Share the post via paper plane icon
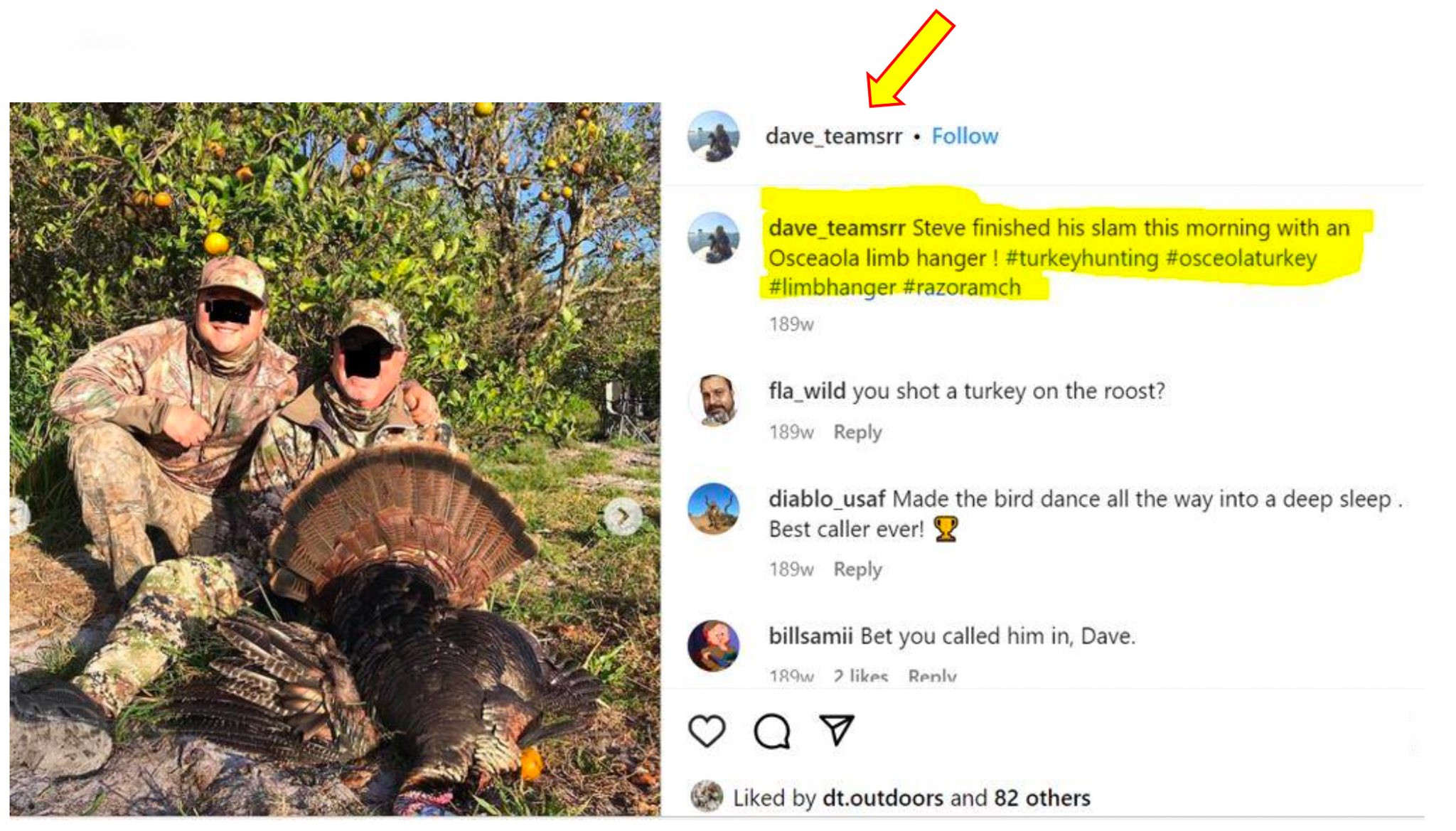 tap(836, 729)
